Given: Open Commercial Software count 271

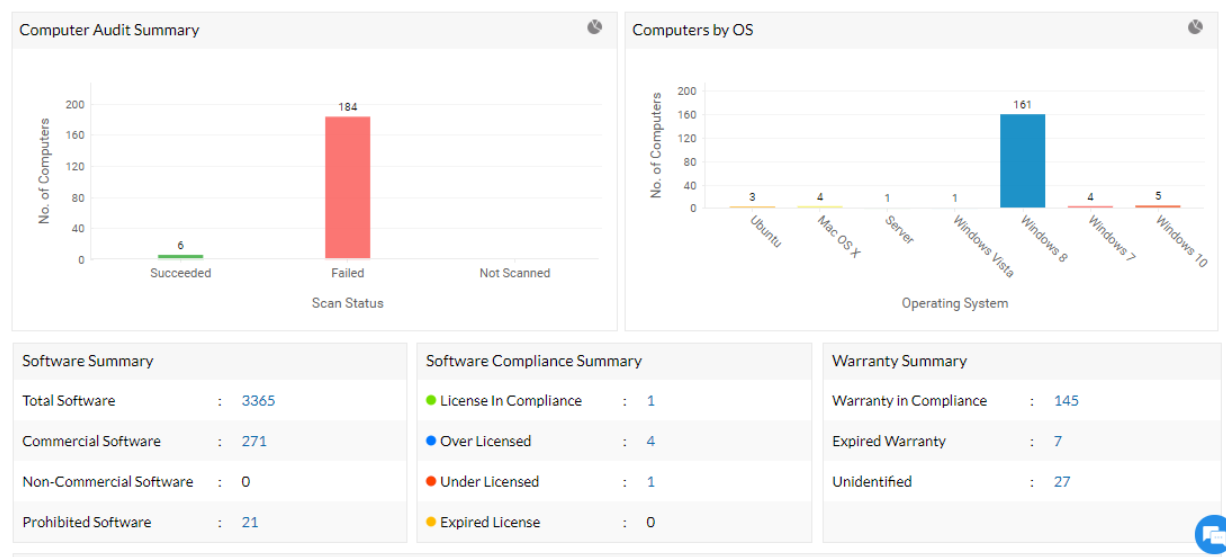Looking at the screenshot, I should (254, 441).
